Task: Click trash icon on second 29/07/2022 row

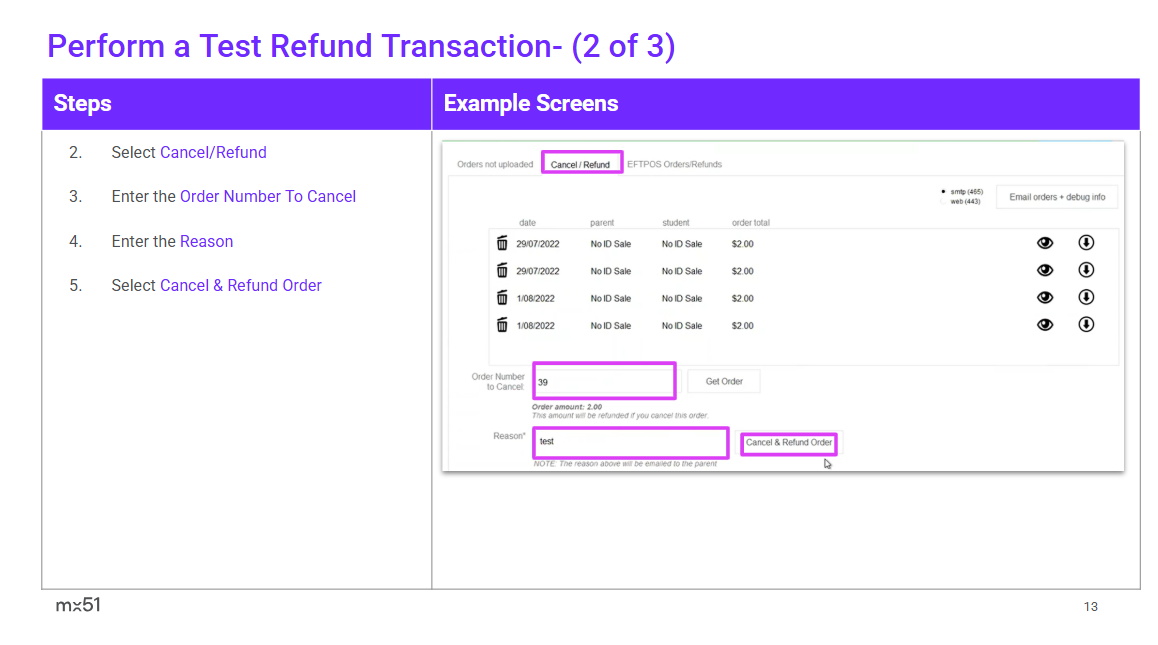Action: click(502, 270)
